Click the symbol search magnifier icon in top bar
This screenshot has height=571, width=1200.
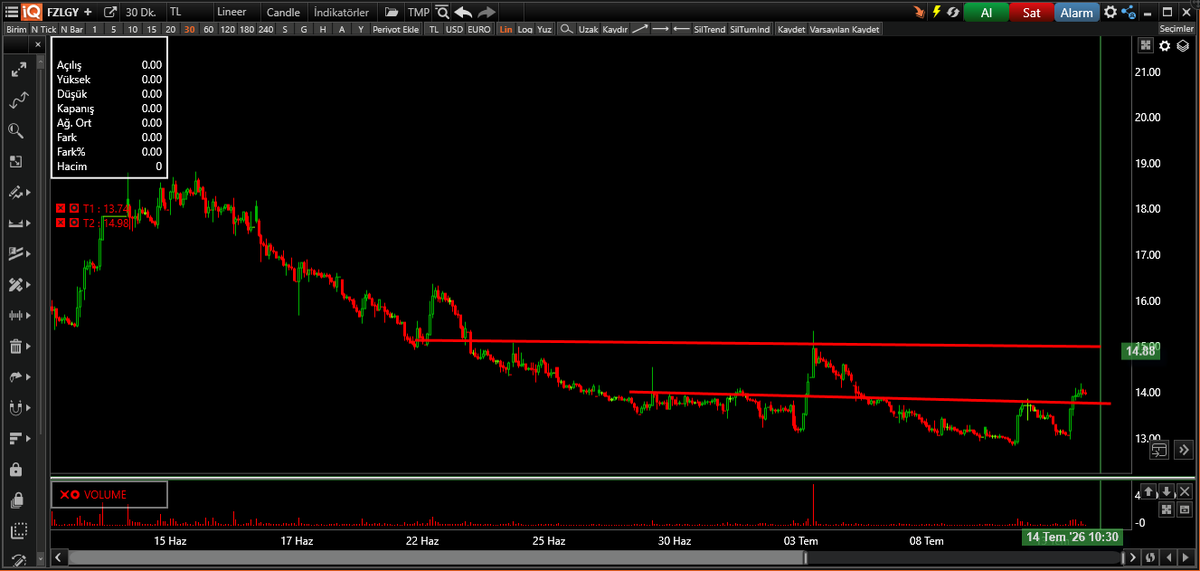tap(441, 12)
